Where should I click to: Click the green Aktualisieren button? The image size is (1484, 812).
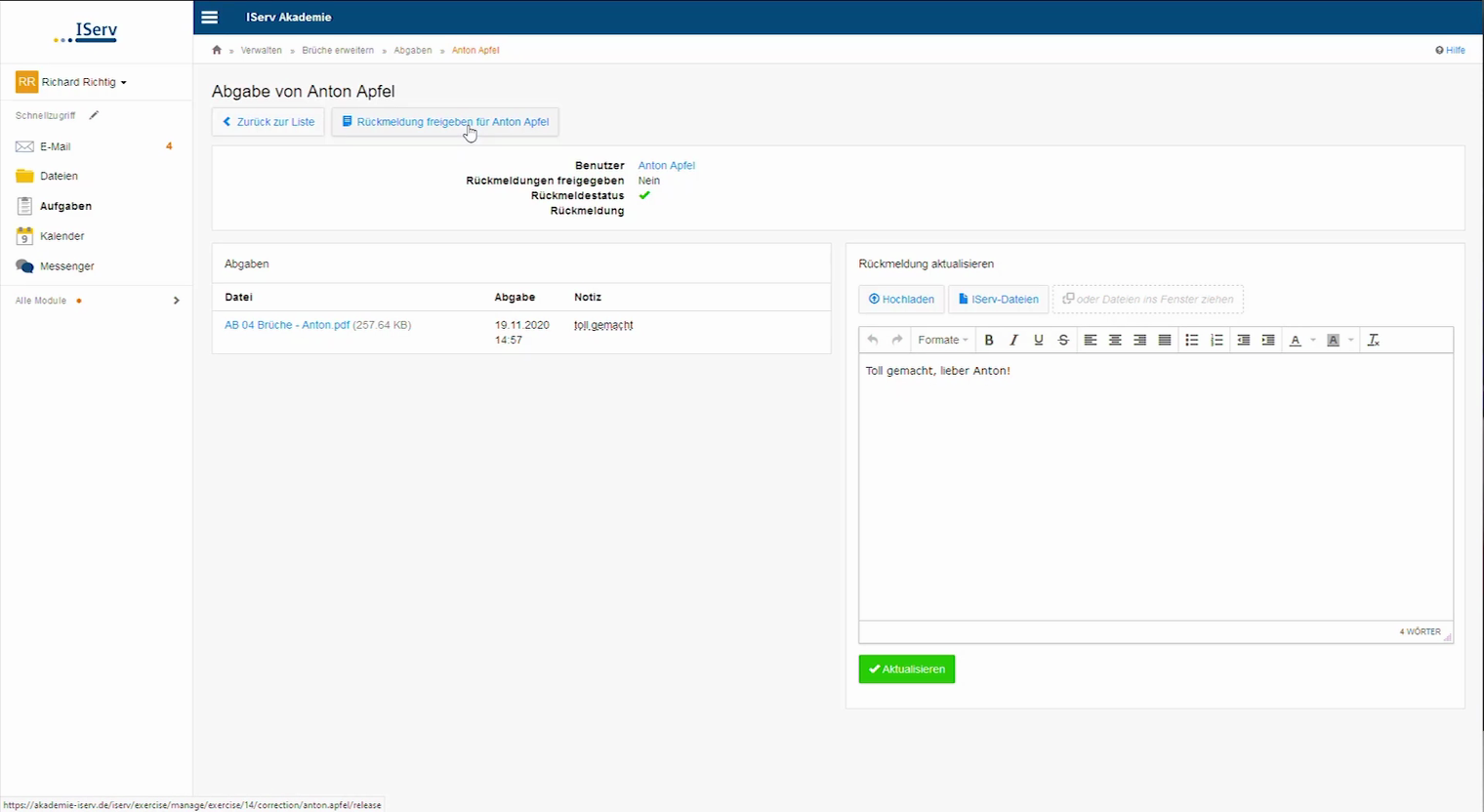point(906,670)
